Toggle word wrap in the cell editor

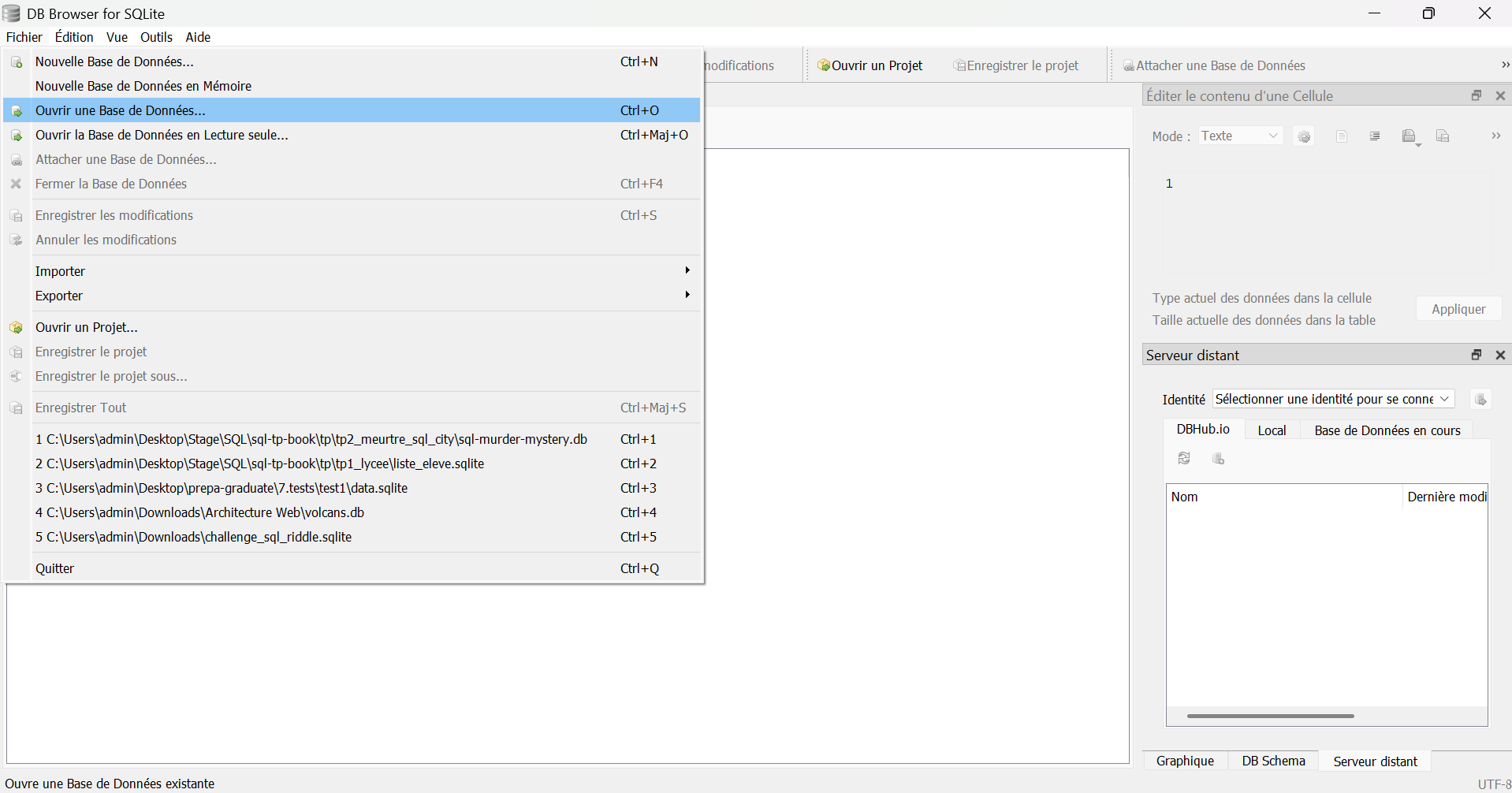(1375, 136)
